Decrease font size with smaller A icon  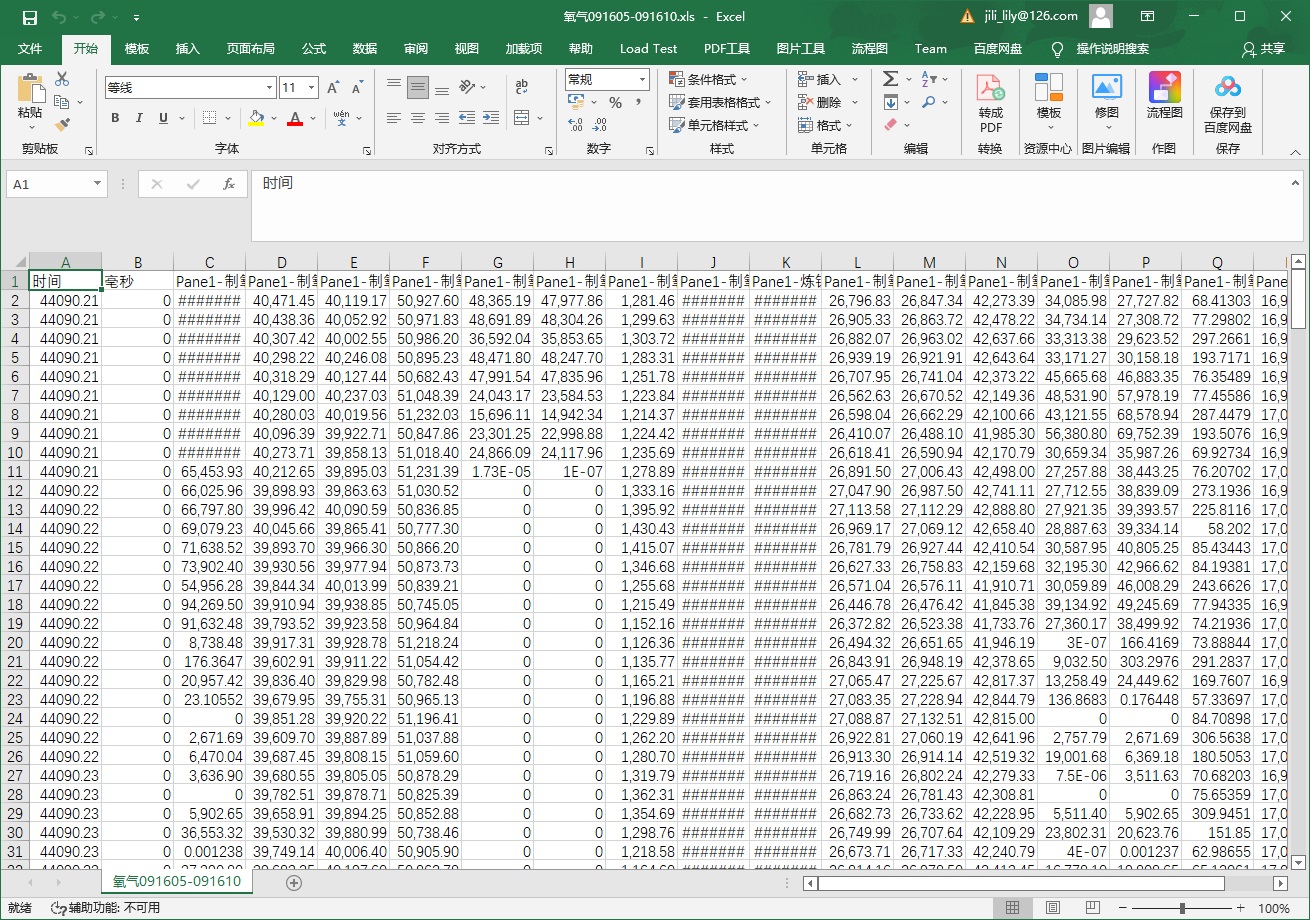point(357,88)
